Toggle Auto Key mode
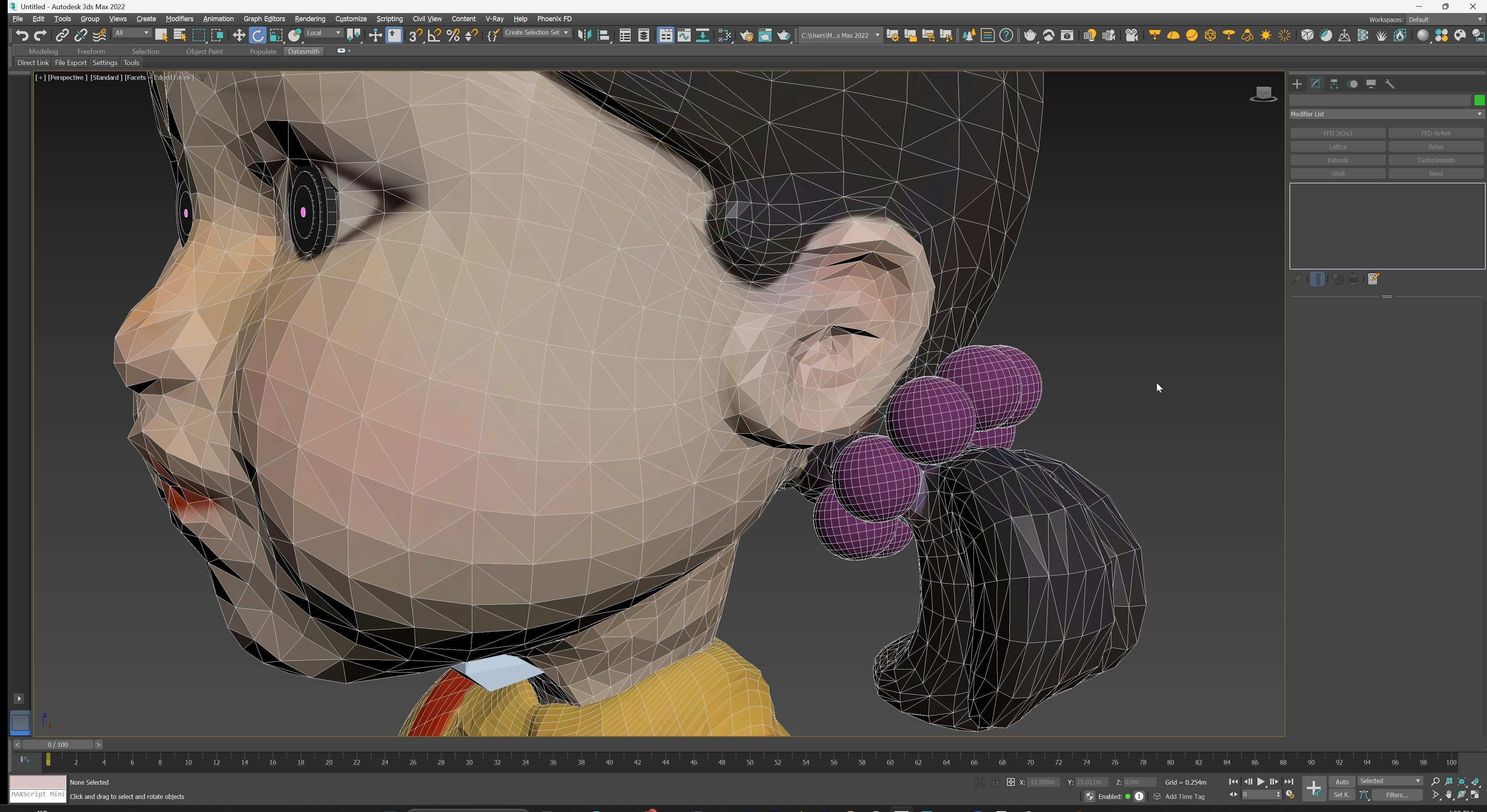The image size is (1487, 812). pyautogui.click(x=1341, y=782)
